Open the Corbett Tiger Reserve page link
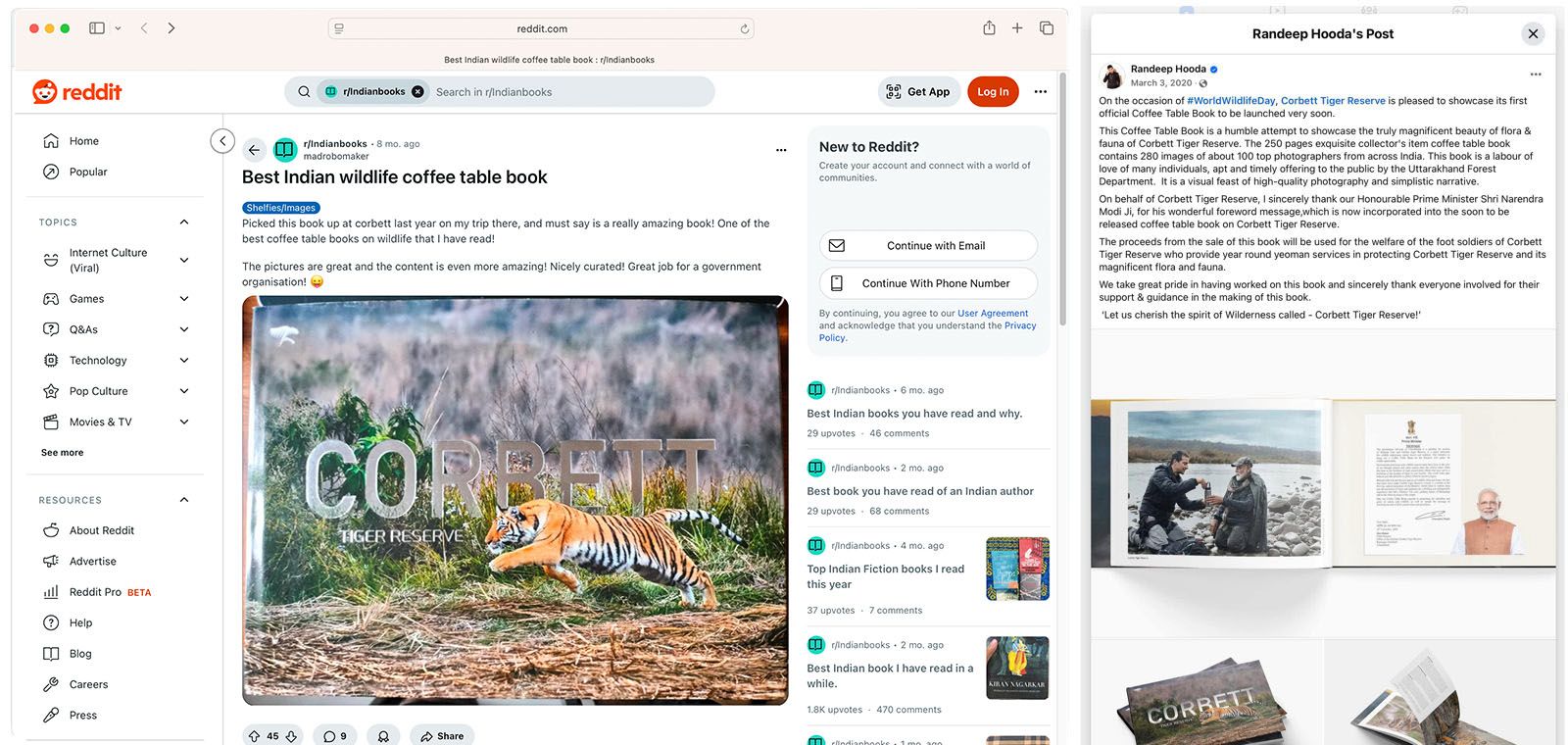Viewport: 1568px width, 745px height. pos(1333,101)
